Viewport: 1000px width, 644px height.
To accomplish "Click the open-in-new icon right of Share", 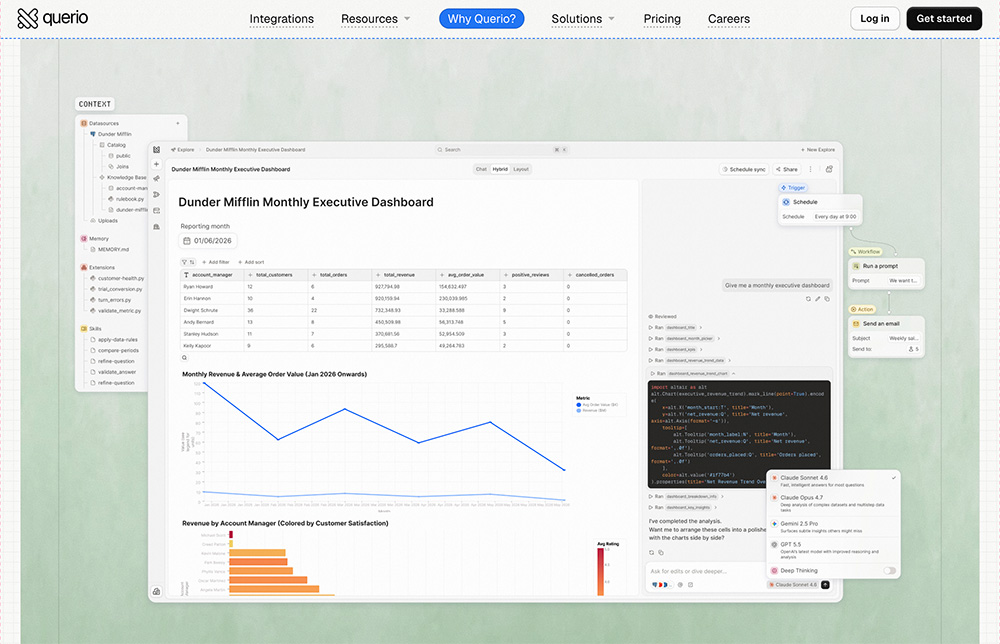I will coord(829,170).
